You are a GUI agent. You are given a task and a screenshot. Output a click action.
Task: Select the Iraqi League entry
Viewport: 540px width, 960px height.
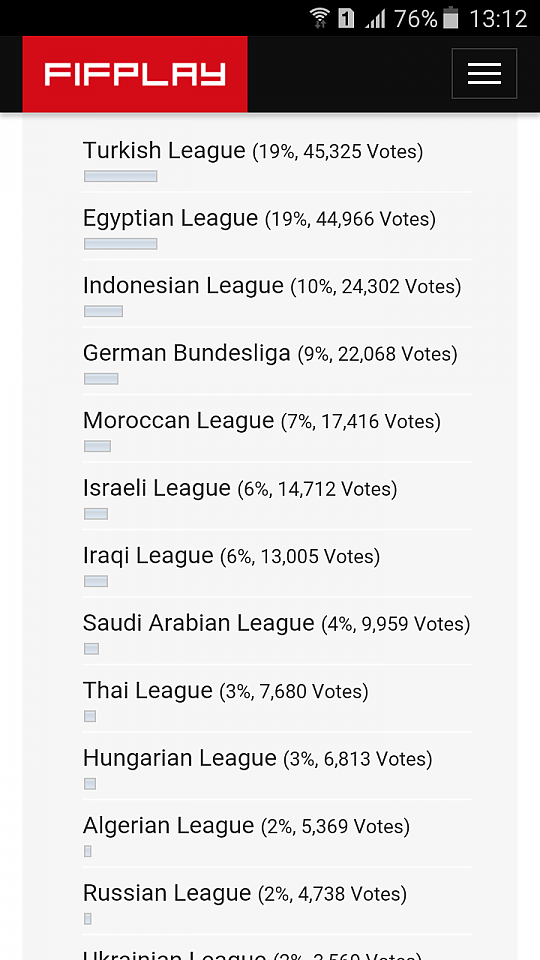[277, 564]
